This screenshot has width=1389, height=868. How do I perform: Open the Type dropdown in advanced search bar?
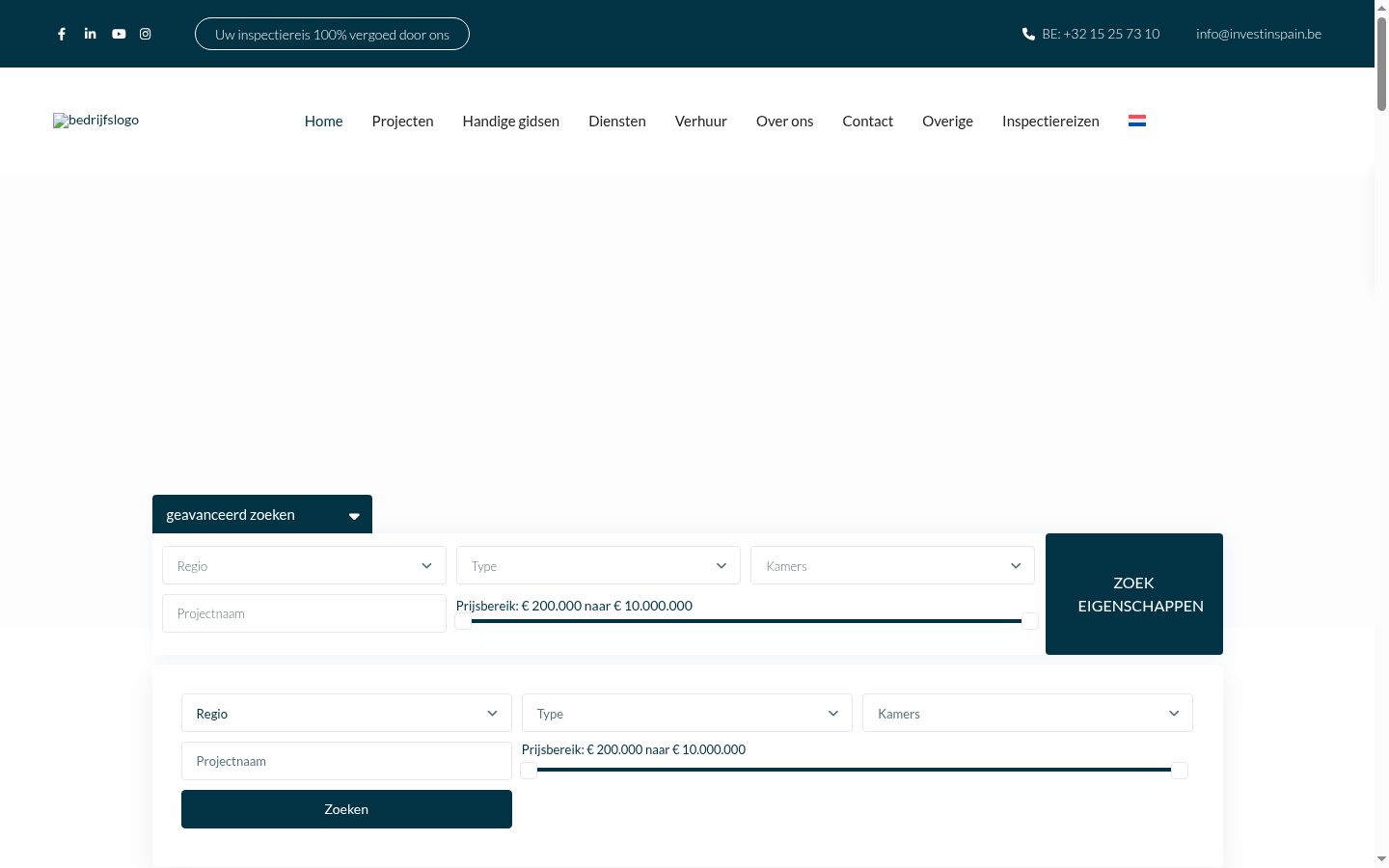pyautogui.click(x=598, y=565)
